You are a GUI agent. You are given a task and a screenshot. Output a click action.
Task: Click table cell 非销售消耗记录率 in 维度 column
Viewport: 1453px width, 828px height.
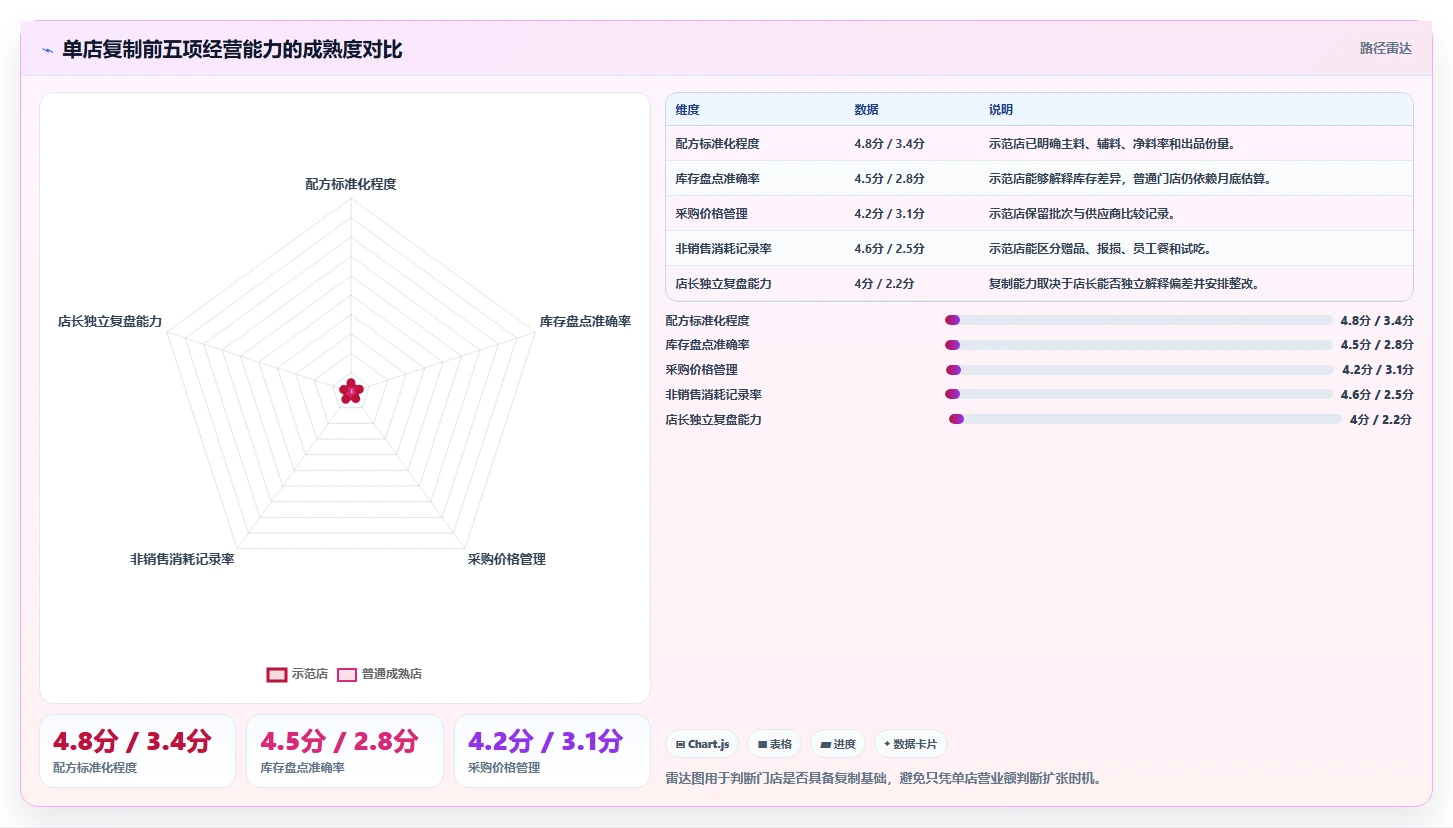(x=723, y=248)
